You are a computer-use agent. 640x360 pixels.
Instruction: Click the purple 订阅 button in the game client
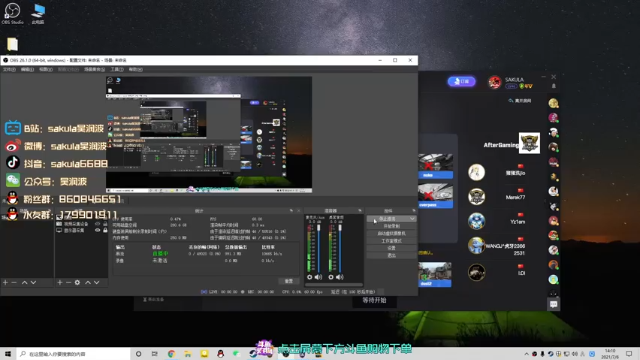coord(462,82)
